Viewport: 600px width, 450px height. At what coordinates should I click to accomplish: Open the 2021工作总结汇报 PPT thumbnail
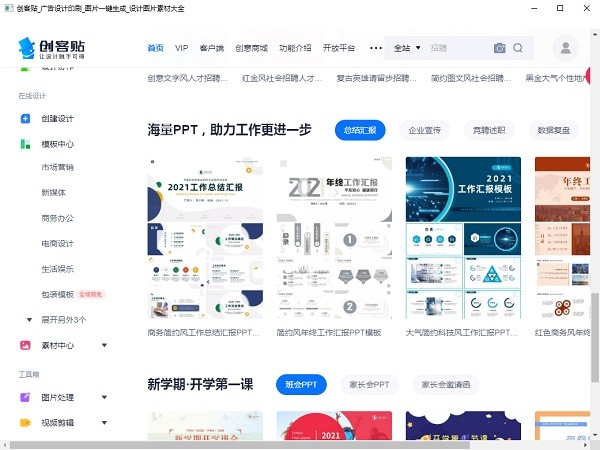(x=205, y=238)
